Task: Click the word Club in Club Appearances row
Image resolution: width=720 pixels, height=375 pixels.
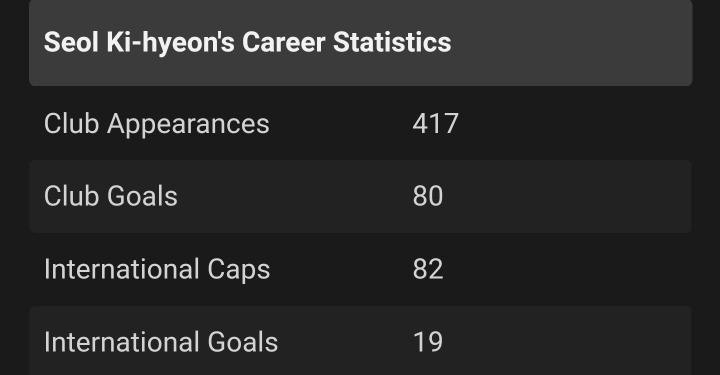Action: [72, 123]
